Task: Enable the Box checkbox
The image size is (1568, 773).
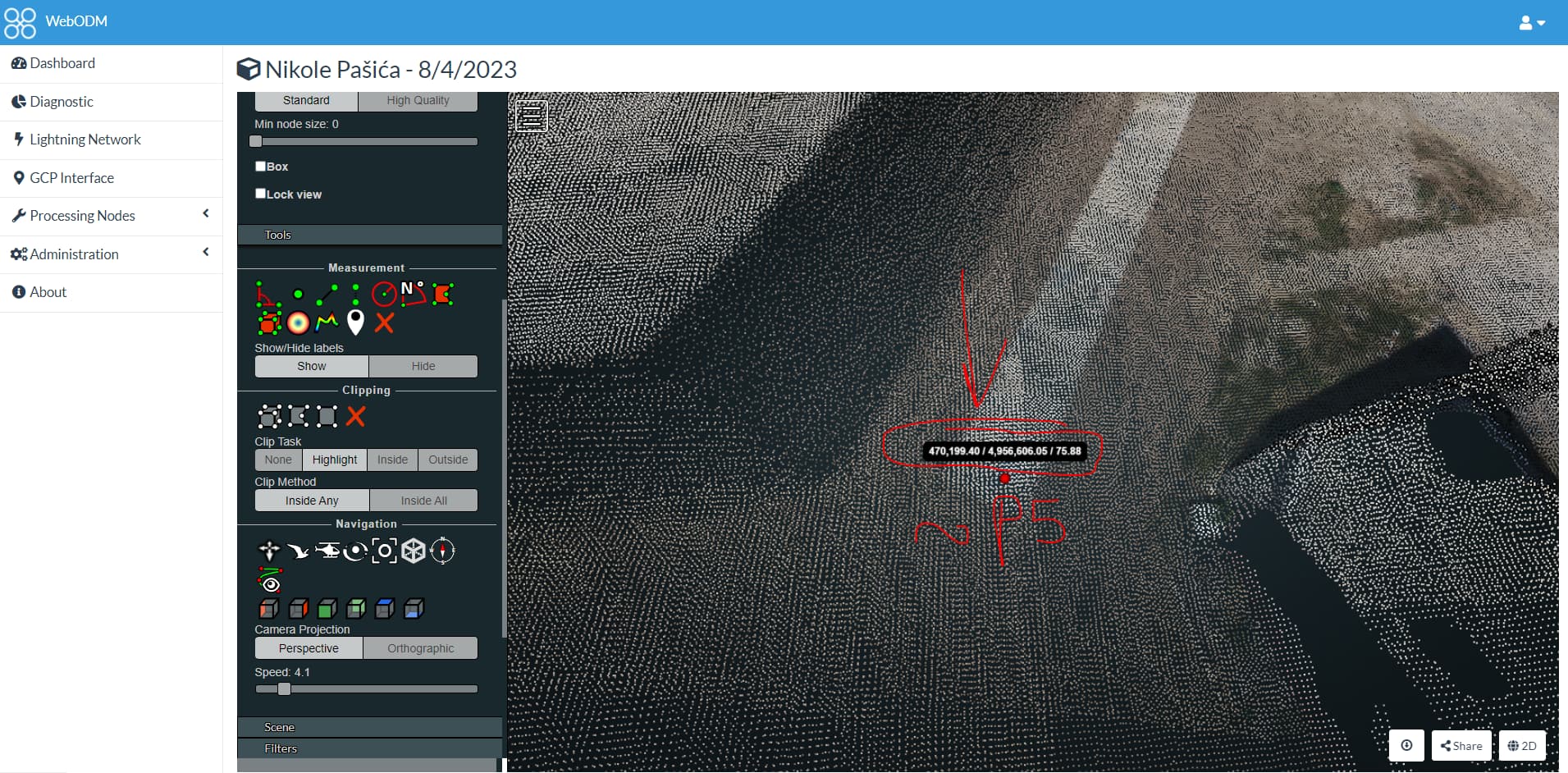Action: (x=261, y=166)
